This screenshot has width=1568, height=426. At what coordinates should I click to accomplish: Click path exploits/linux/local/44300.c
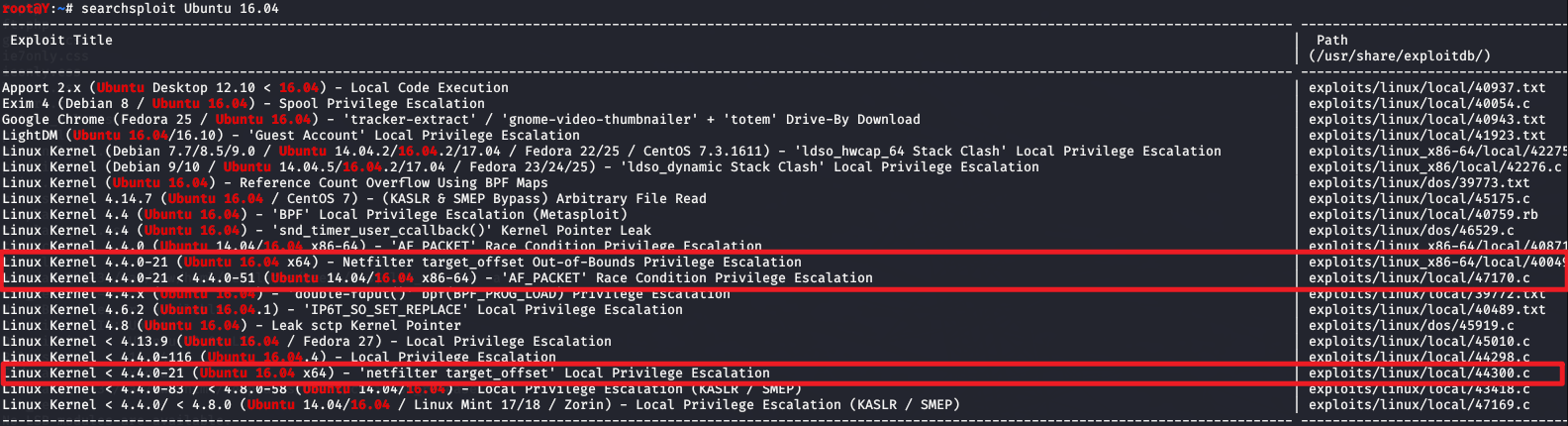(1420, 373)
